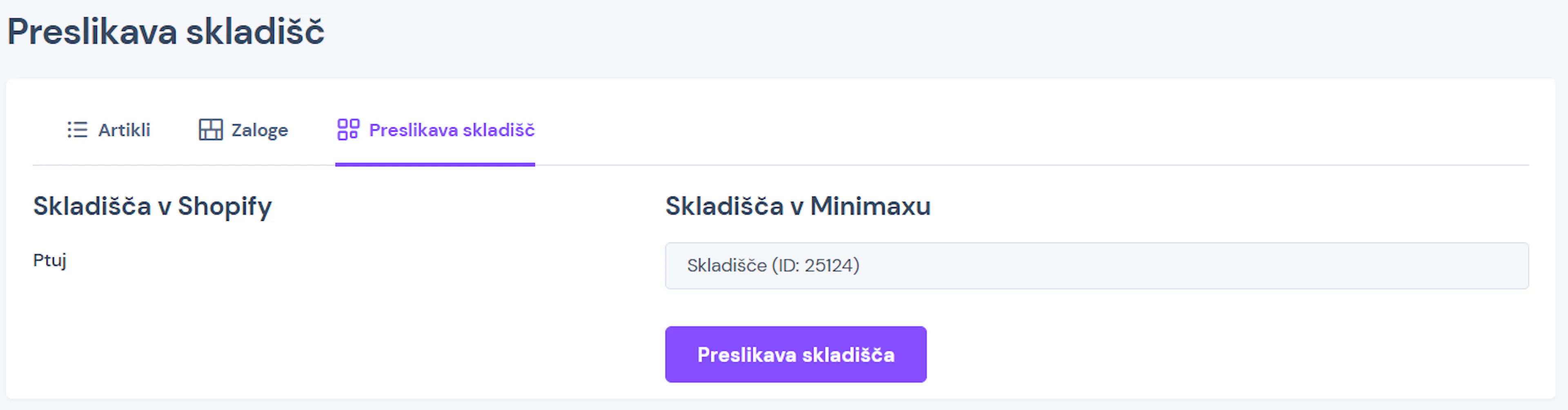
Task: Click the bulleted-list icon in navigation
Action: [x=77, y=130]
